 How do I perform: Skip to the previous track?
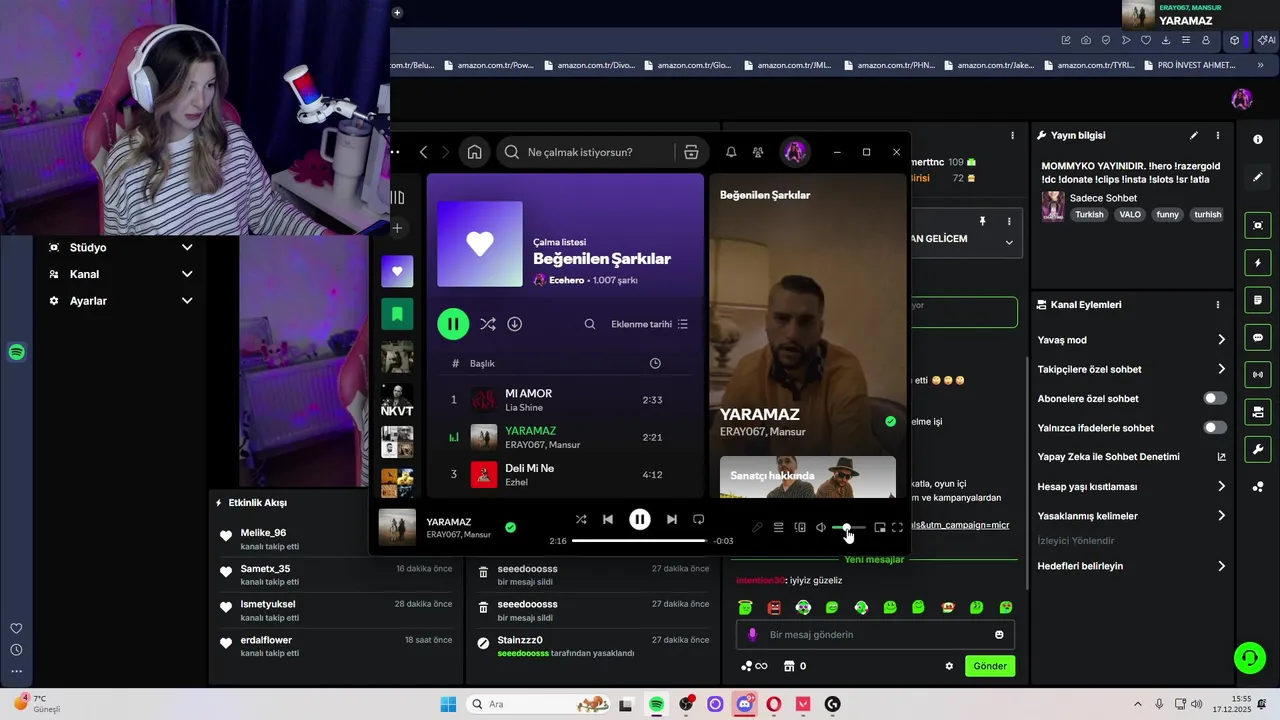(608, 519)
